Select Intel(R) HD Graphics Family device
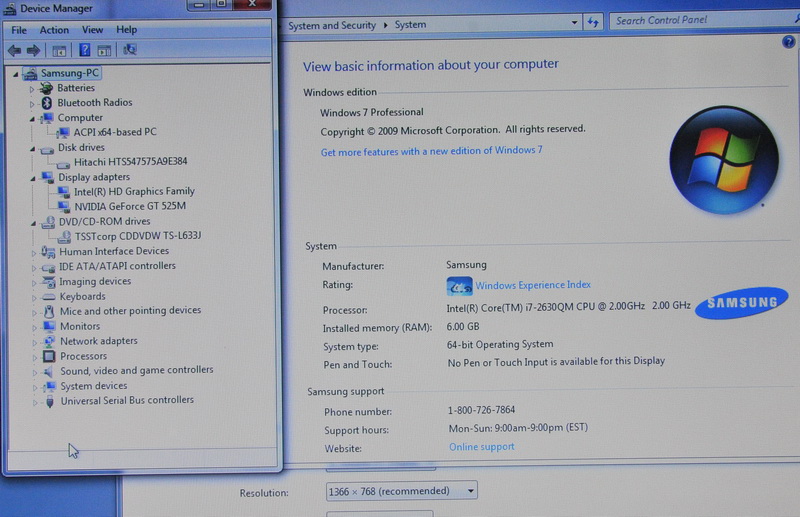The width and height of the screenshot is (800, 517). tap(134, 191)
